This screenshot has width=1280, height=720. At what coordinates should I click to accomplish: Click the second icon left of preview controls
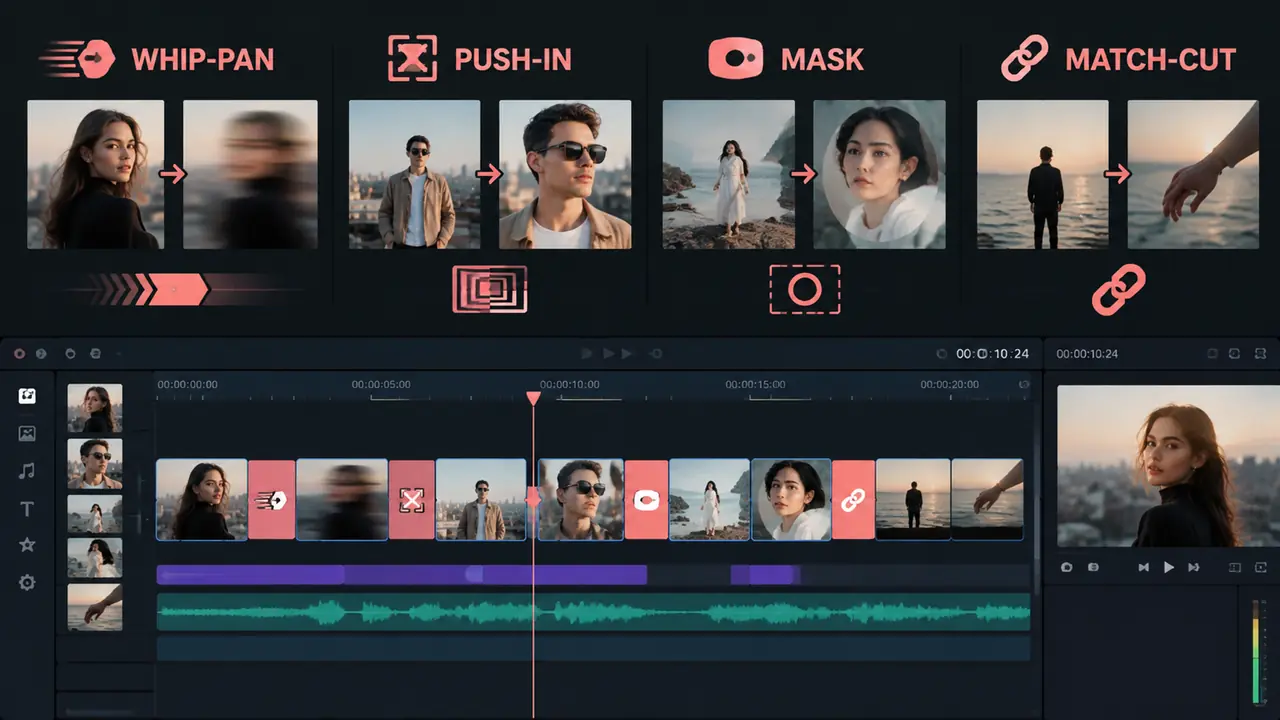(x=1093, y=567)
